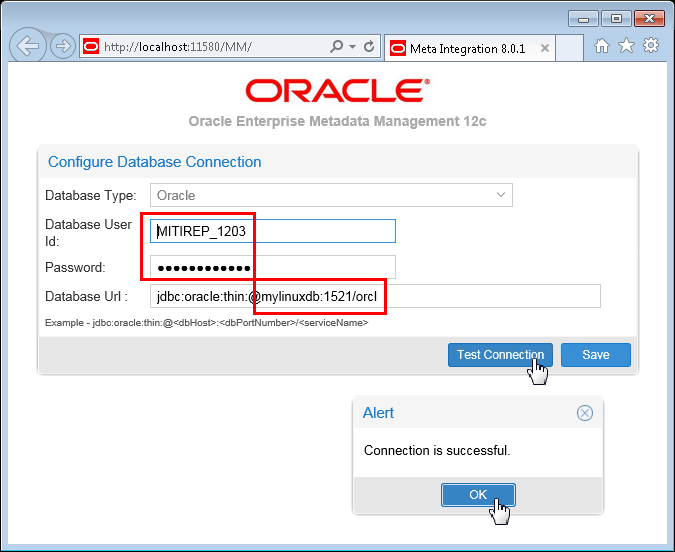675x552 pixels.
Task: Click the JDBC URL example text
Action: [x=207, y=323]
